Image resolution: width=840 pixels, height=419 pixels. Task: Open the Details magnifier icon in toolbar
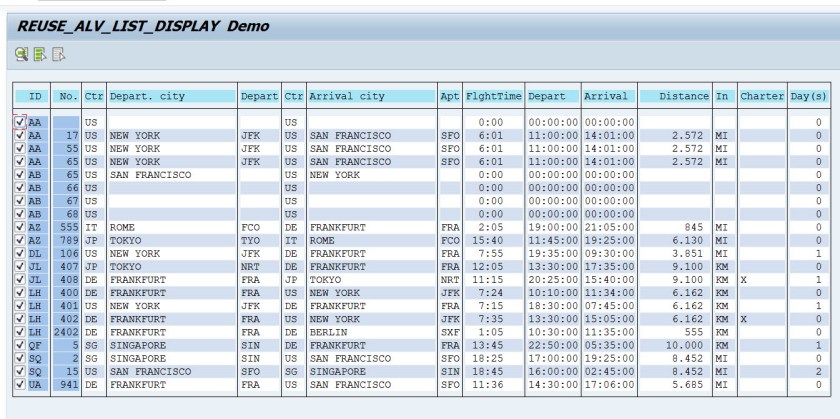[21, 54]
